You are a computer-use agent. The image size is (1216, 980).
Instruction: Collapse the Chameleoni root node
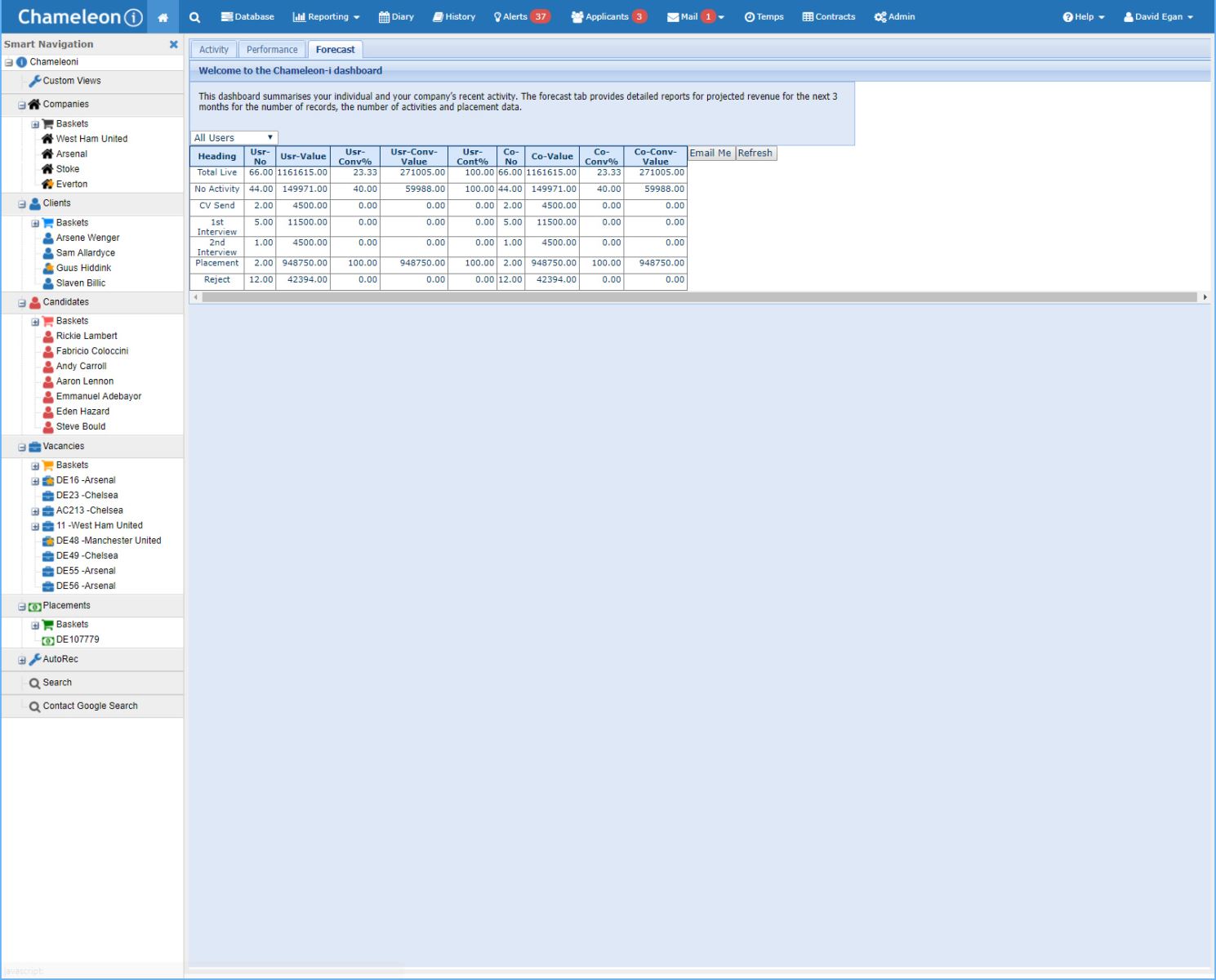(x=9, y=63)
